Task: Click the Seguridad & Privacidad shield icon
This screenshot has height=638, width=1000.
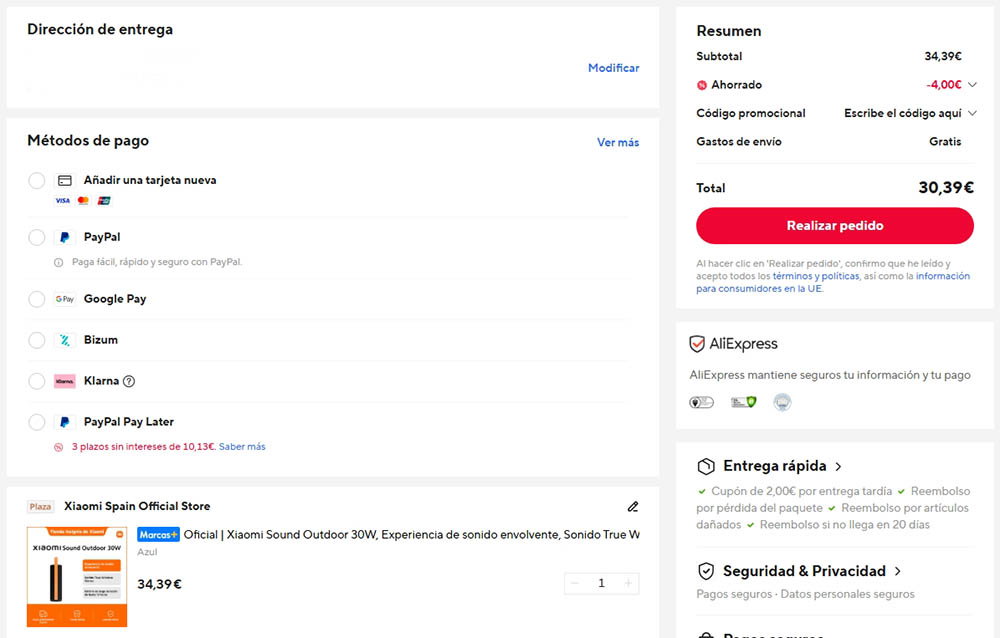Action: click(706, 571)
